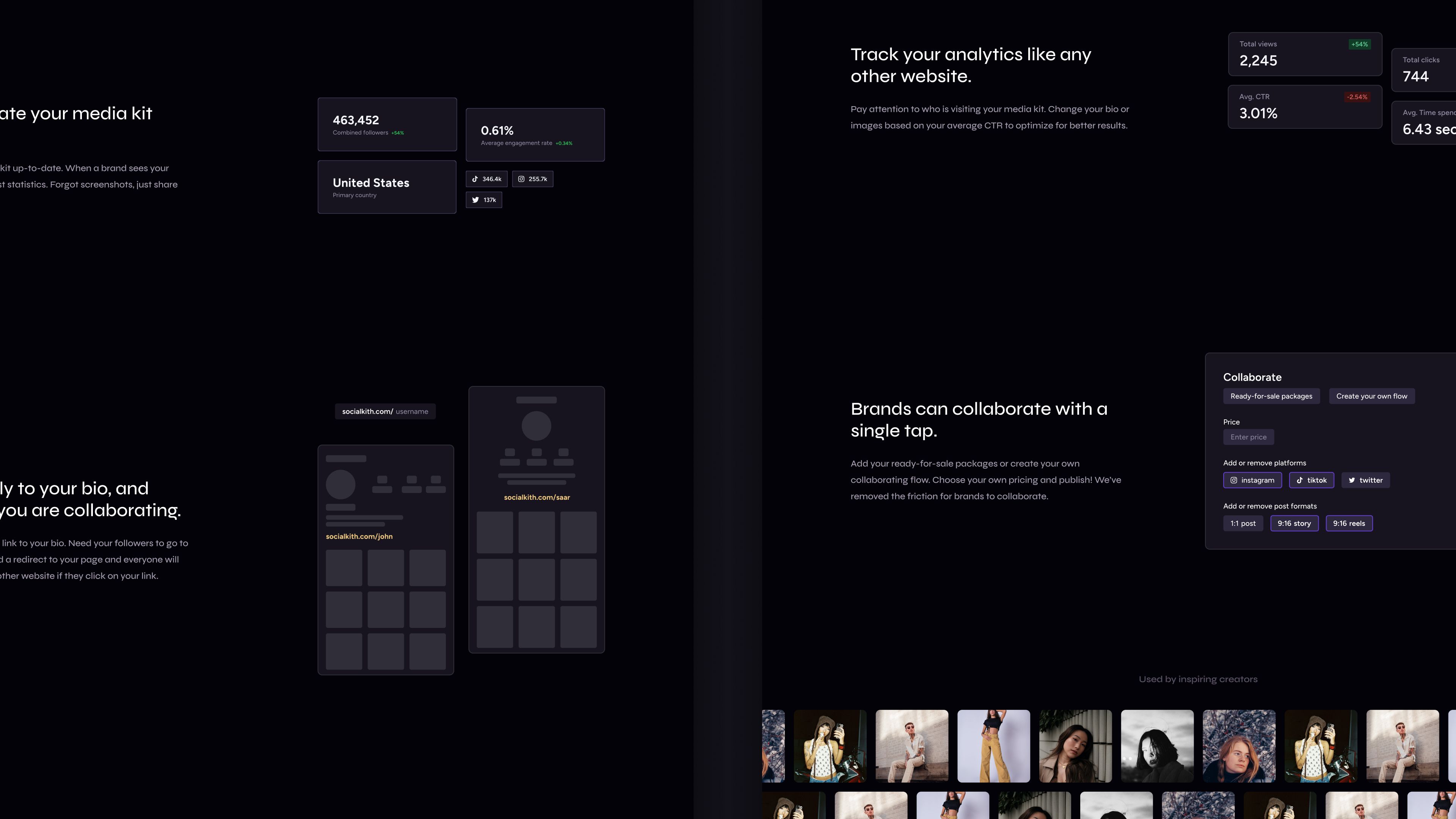Click Twitter icon on twitter platform chip
This screenshot has width=1456, height=819.
[x=1352, y=480]
